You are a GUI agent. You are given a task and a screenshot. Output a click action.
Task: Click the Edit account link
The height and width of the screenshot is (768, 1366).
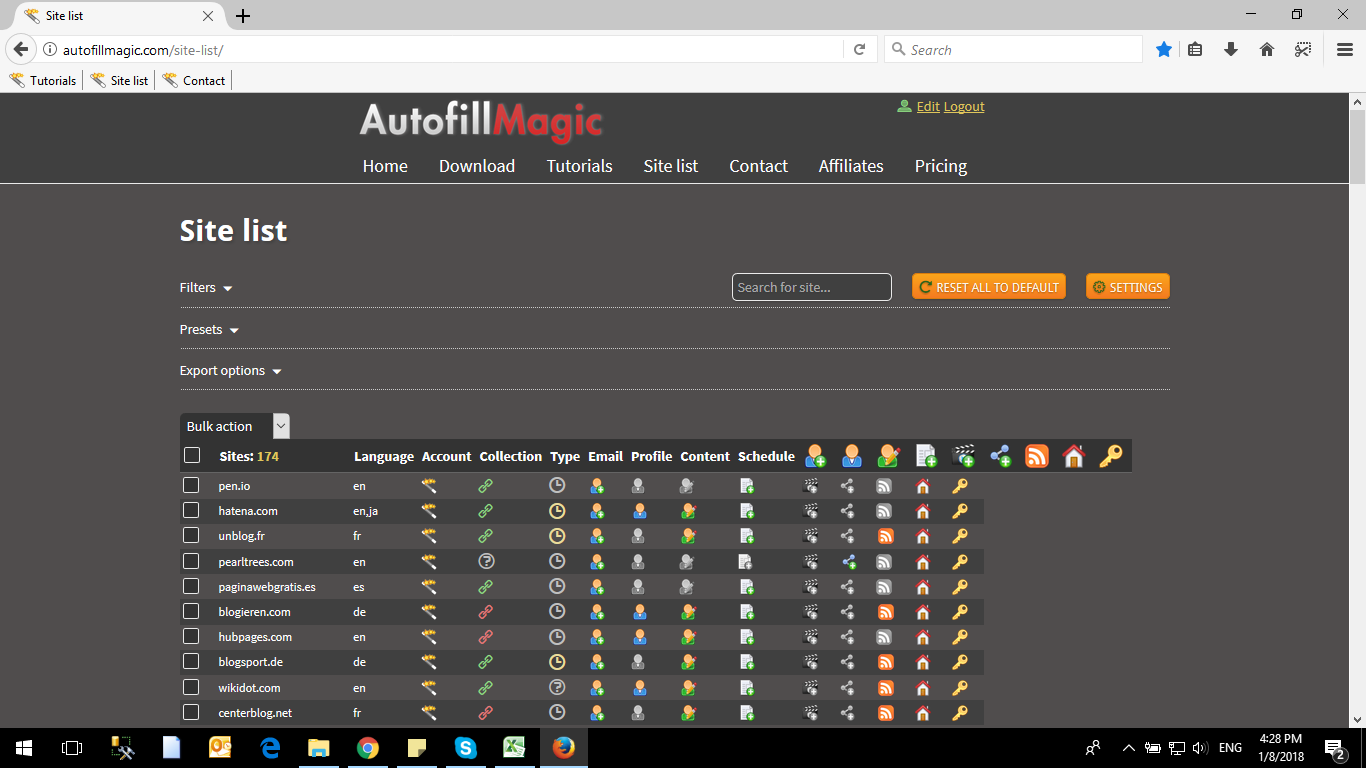[x=928, y=107]
